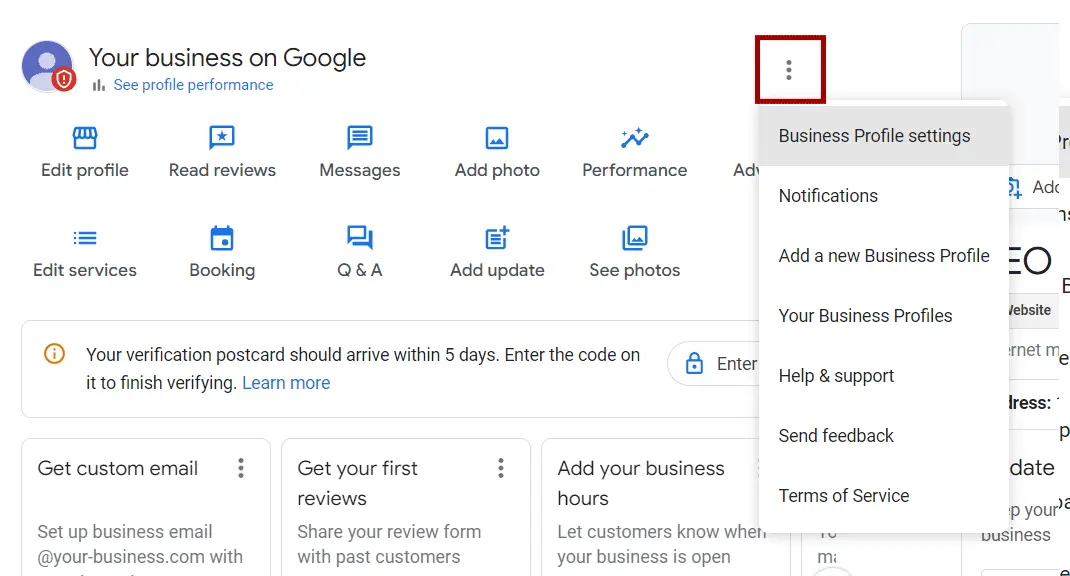
Task: Select Add a new Business Profile
Action: pos(883,256)
